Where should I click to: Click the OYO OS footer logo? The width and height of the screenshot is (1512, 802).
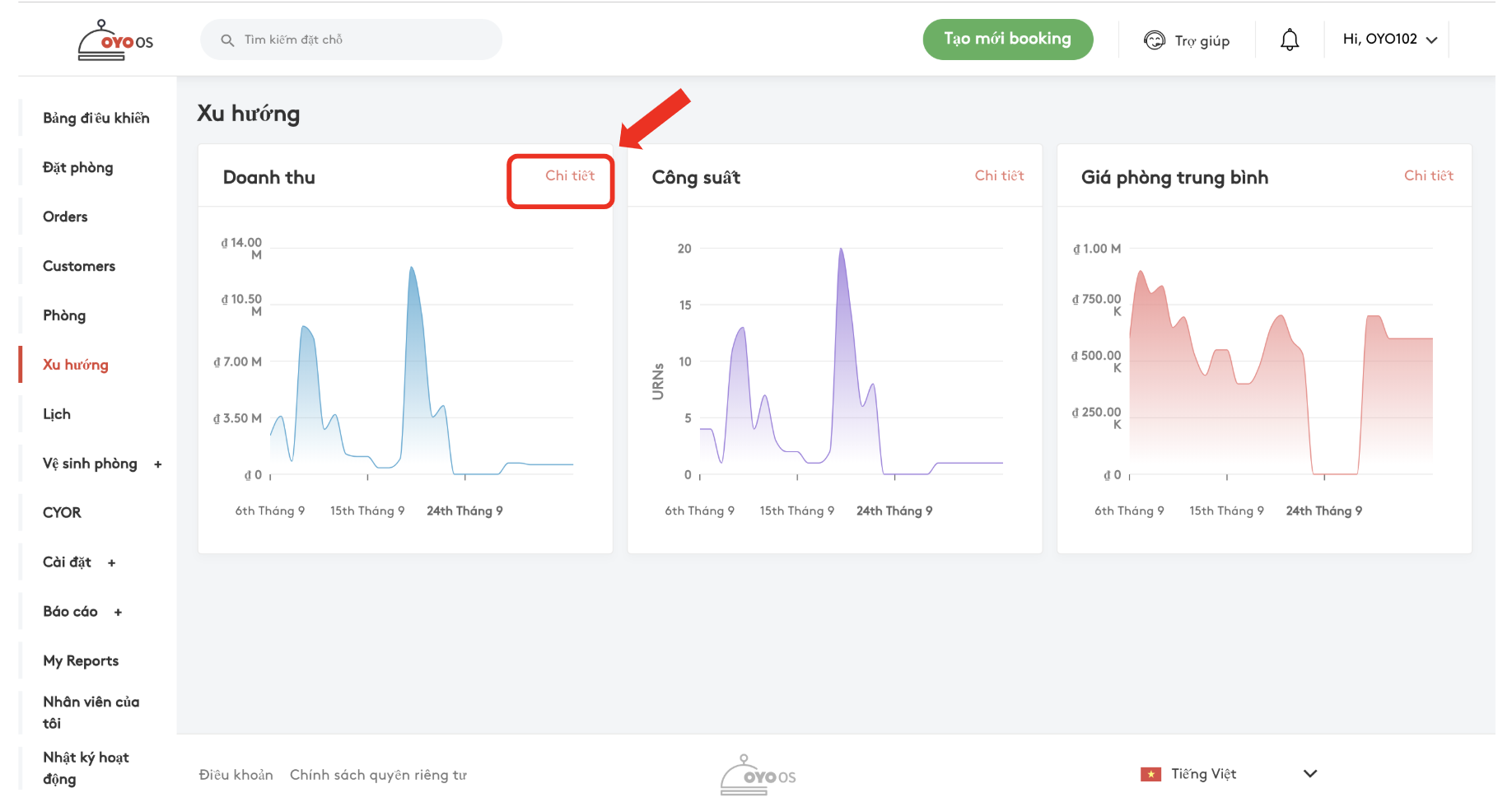pyautogui.click(x=758, y=775)
